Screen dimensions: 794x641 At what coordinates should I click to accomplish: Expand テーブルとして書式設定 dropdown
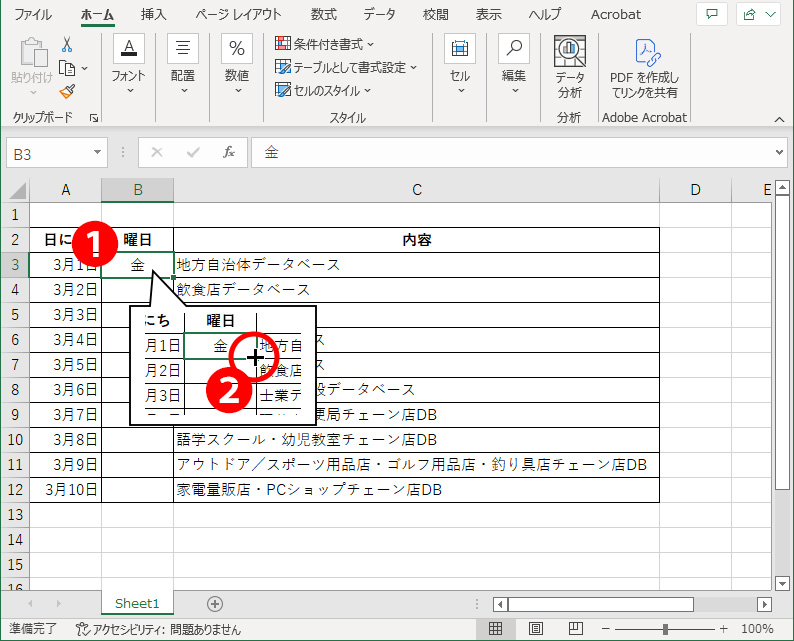point(414,67)
